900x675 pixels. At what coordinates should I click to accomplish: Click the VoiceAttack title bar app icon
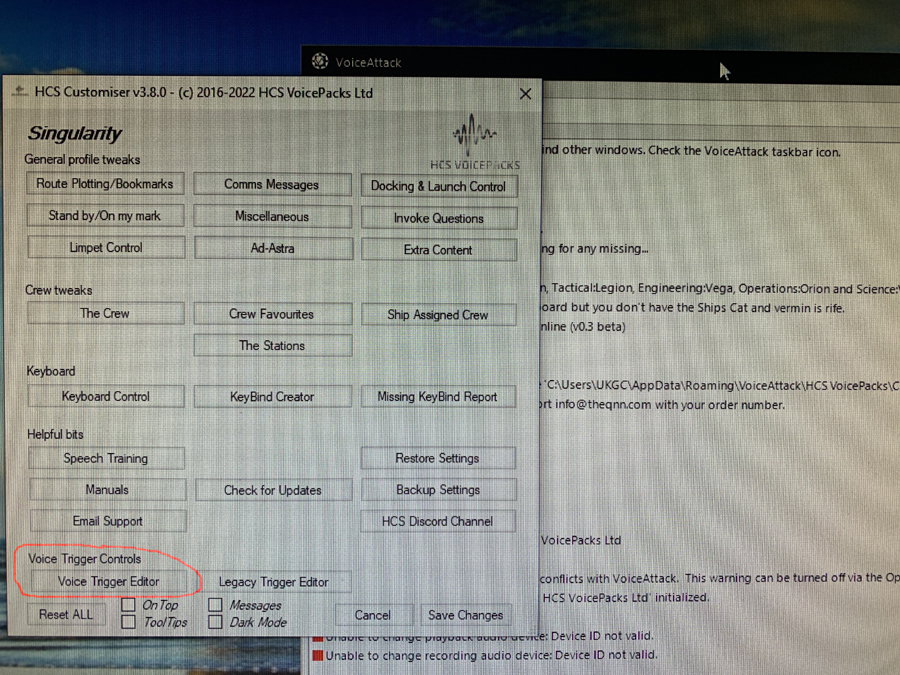(x=320, y=61)
